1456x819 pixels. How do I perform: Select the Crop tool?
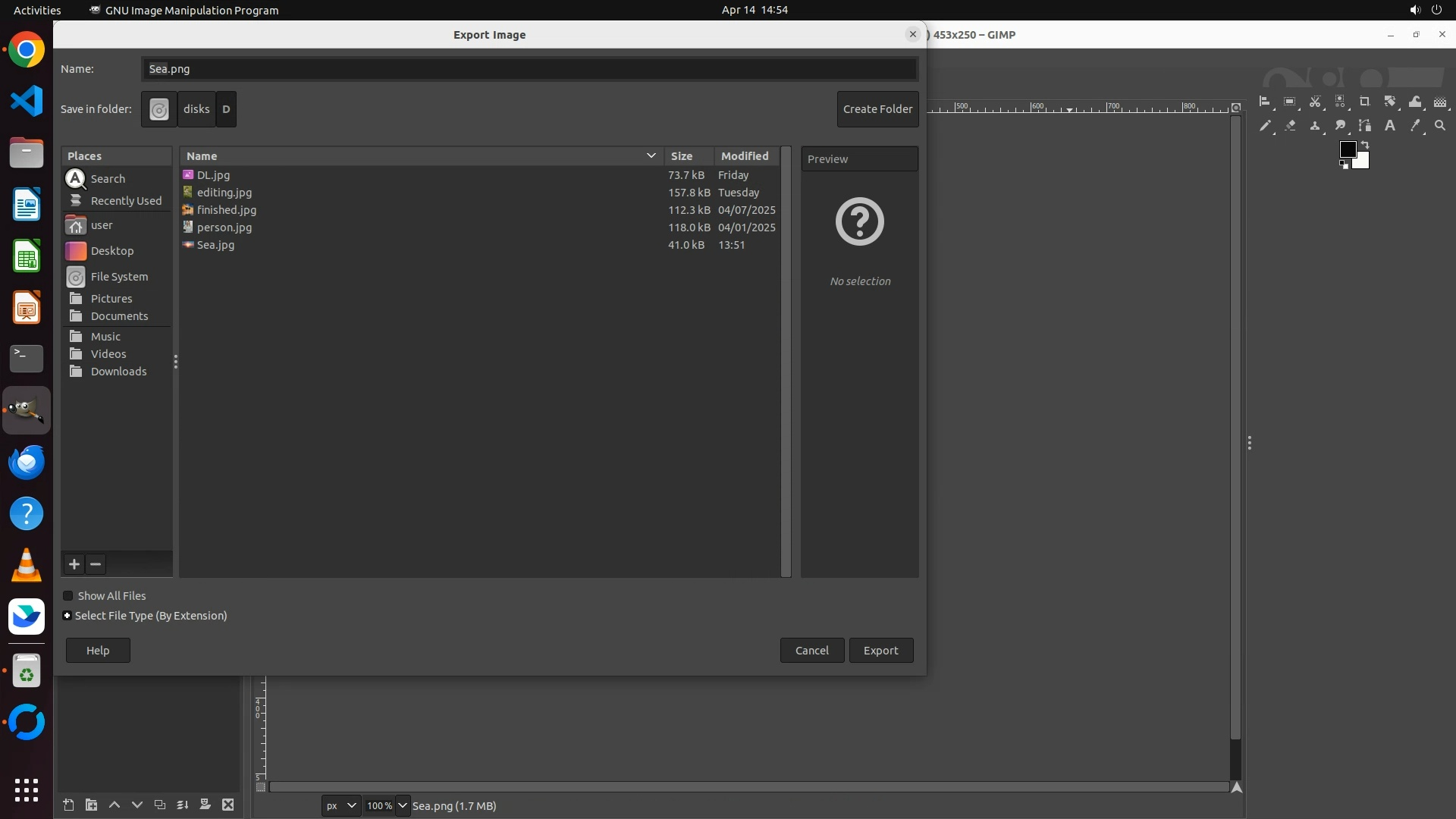[1365, 102]
